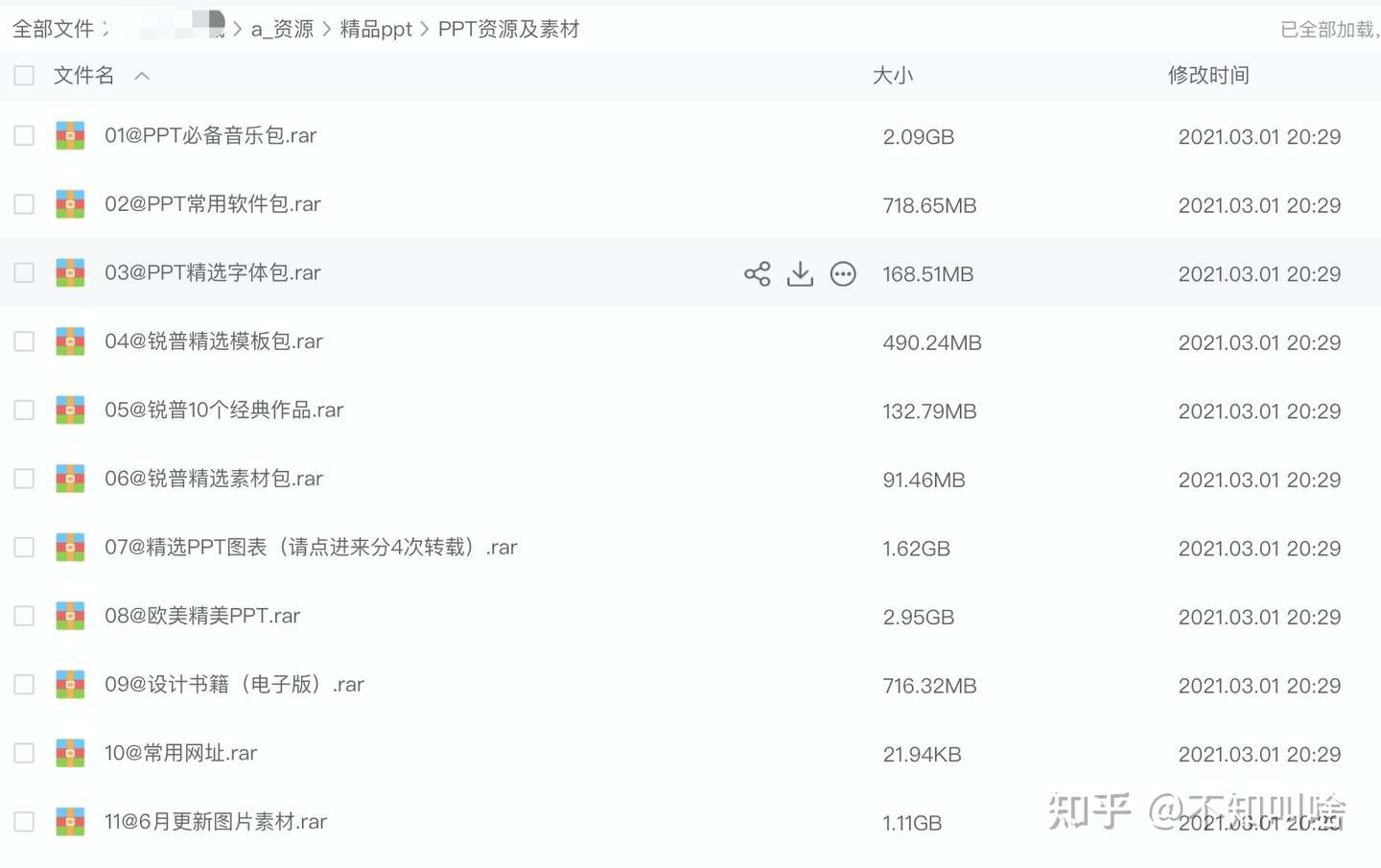Click the 168.51MB size value
The width and height of the screenshot is (1381, 868).
tap(928, 274)
